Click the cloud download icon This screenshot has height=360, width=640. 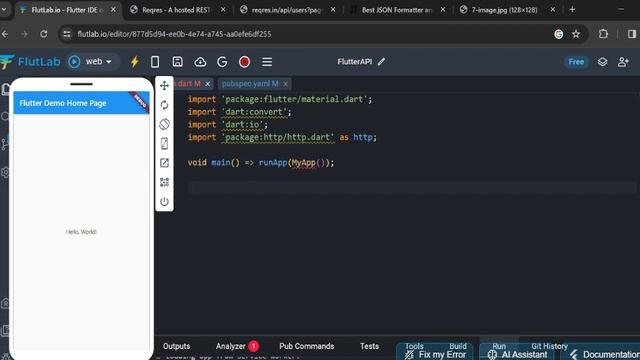(x=200, y=62)
